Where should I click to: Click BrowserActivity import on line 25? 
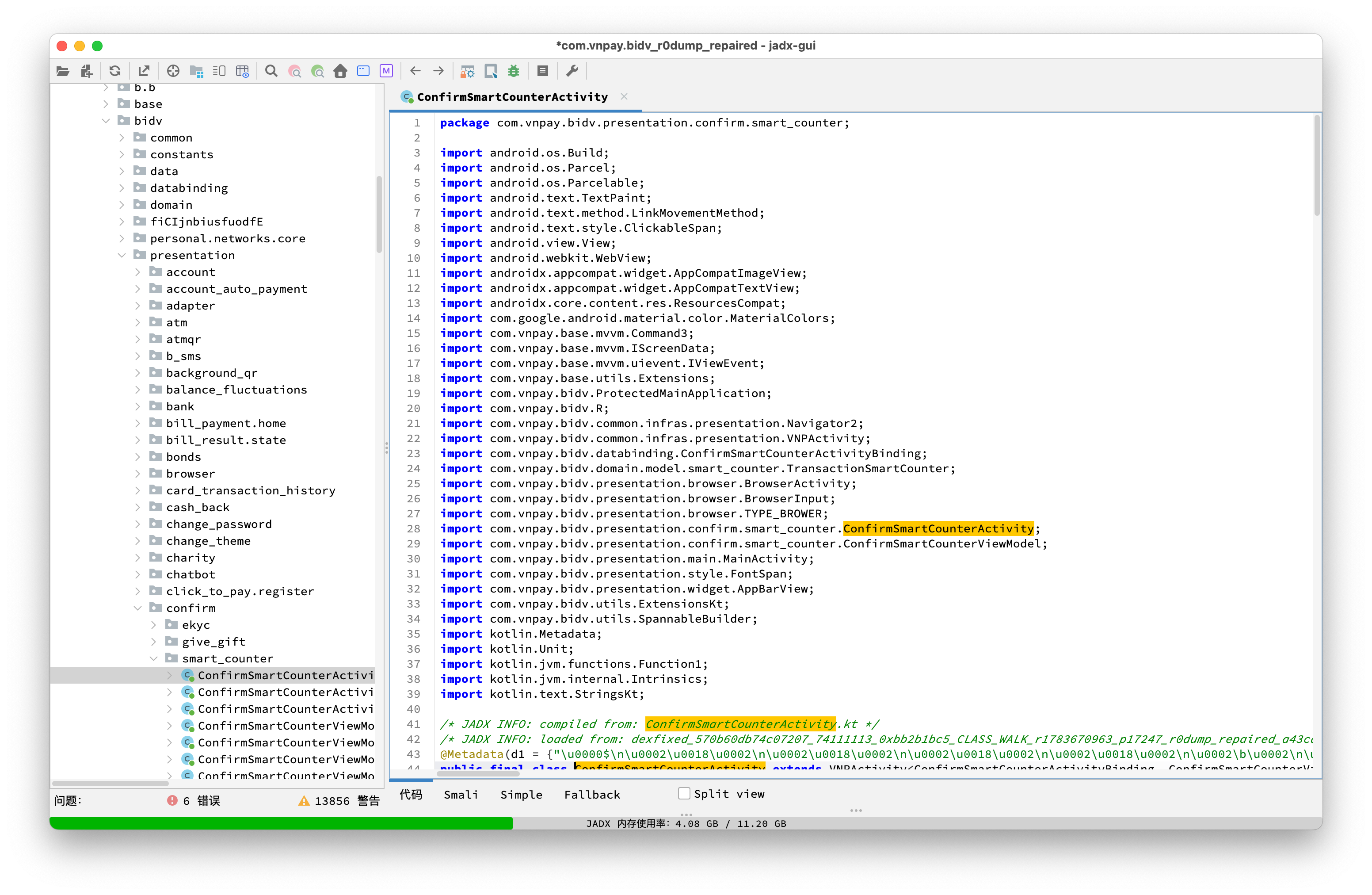click(797, 483)
